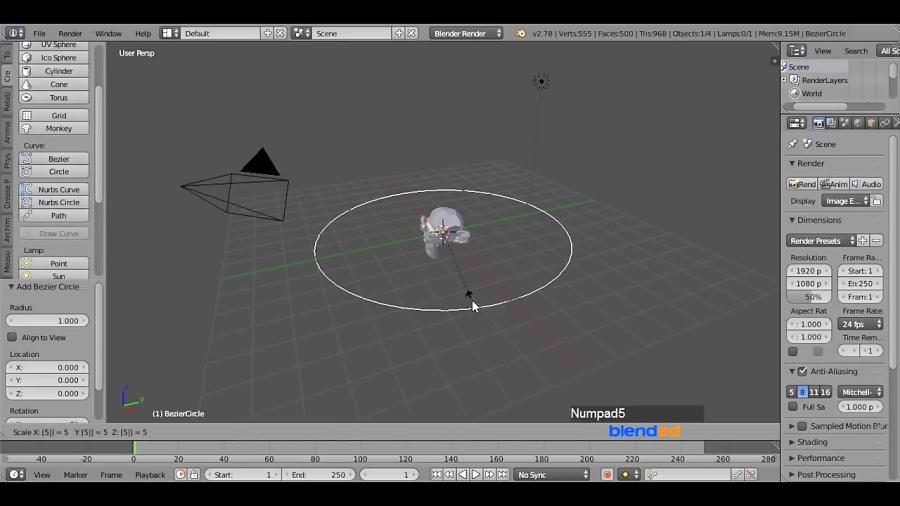The image size is (900, 506).
Task: Click the Monkey mesh icon
Action: point(27,129)
